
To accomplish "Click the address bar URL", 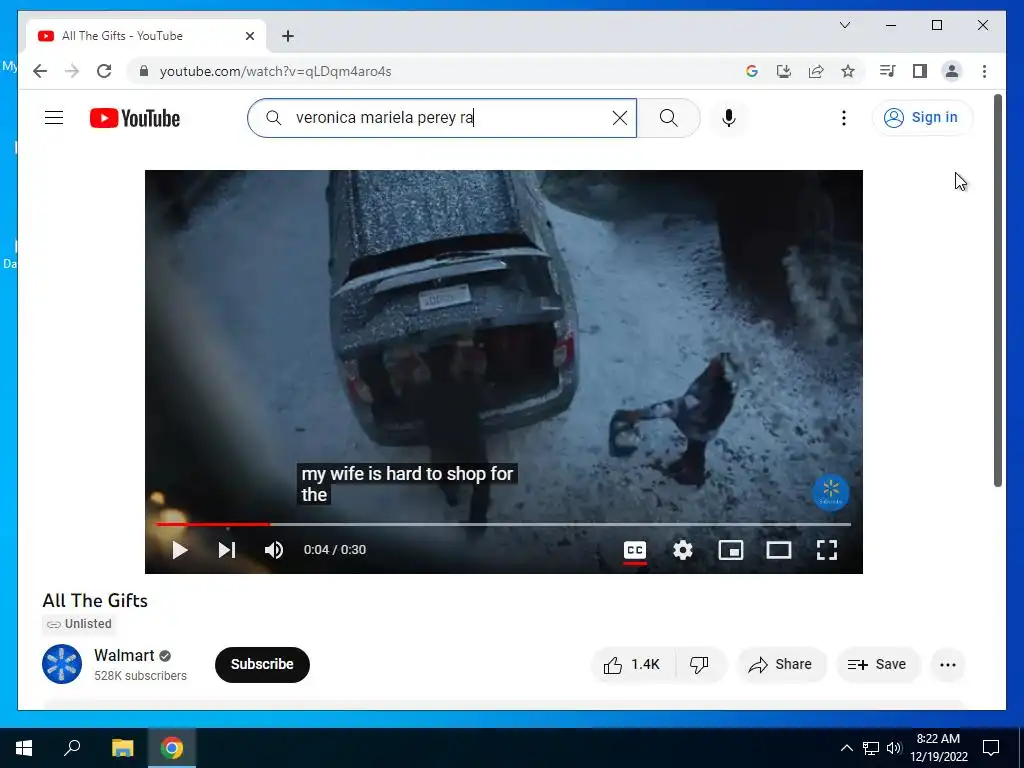I will pos(276,71).
